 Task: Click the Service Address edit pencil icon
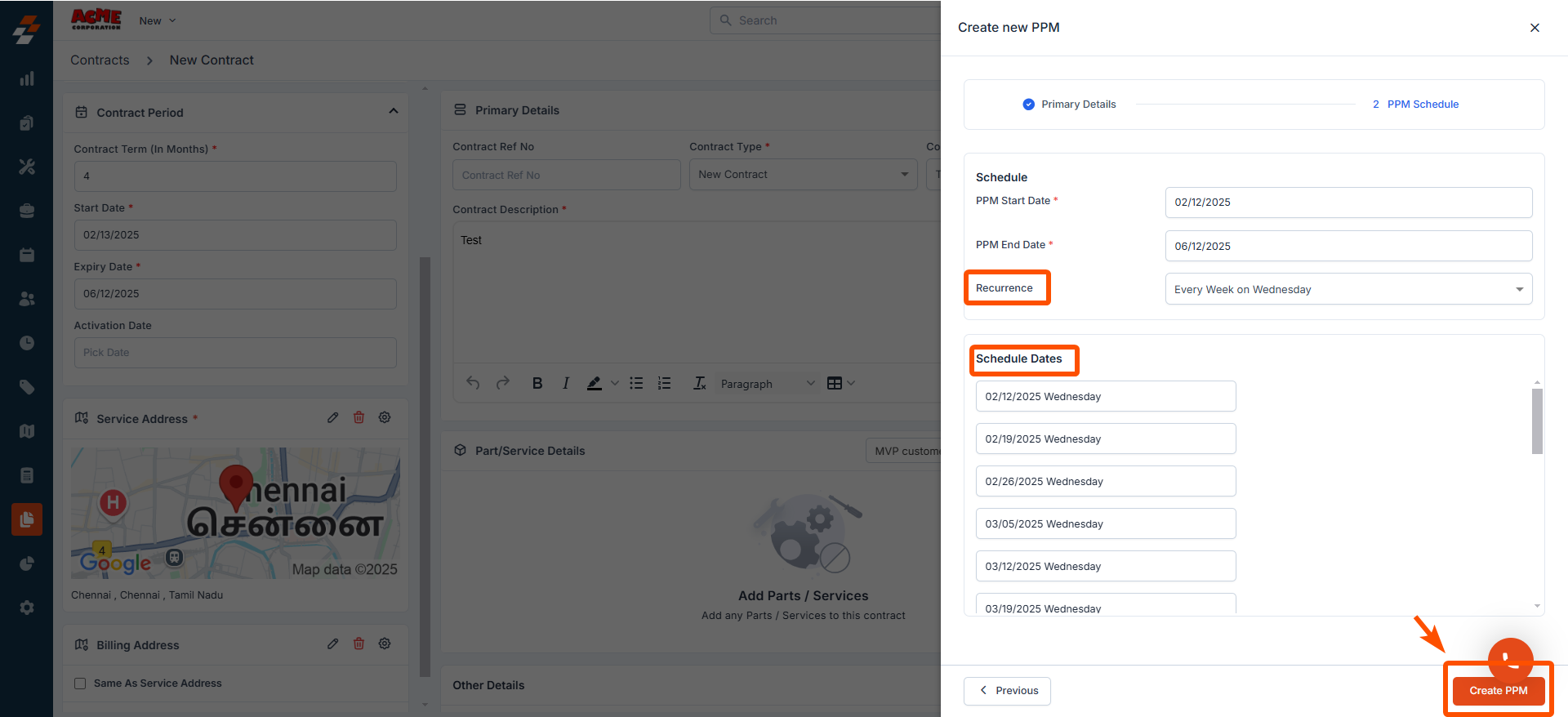pyautogui.click(x=333, y=417)
